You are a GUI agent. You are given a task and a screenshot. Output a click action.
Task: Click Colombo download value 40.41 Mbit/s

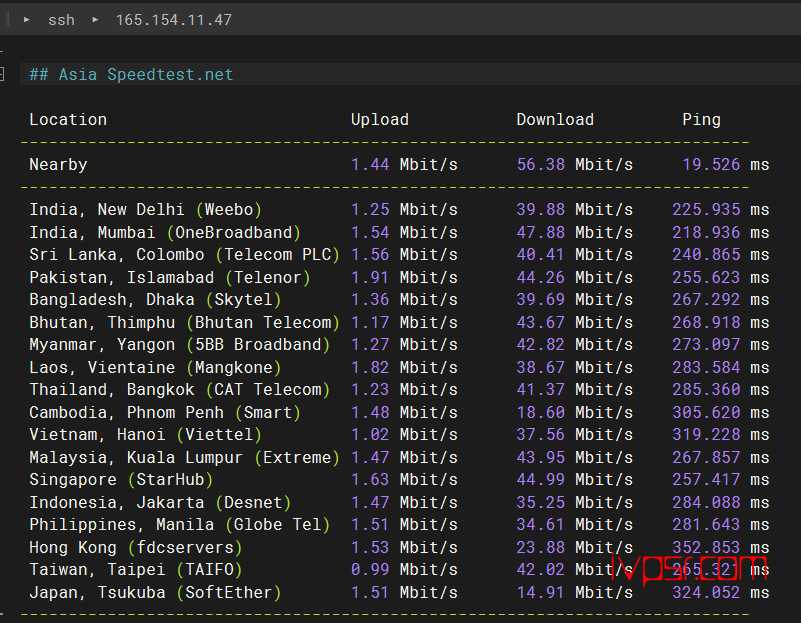(x=575, y=254)
